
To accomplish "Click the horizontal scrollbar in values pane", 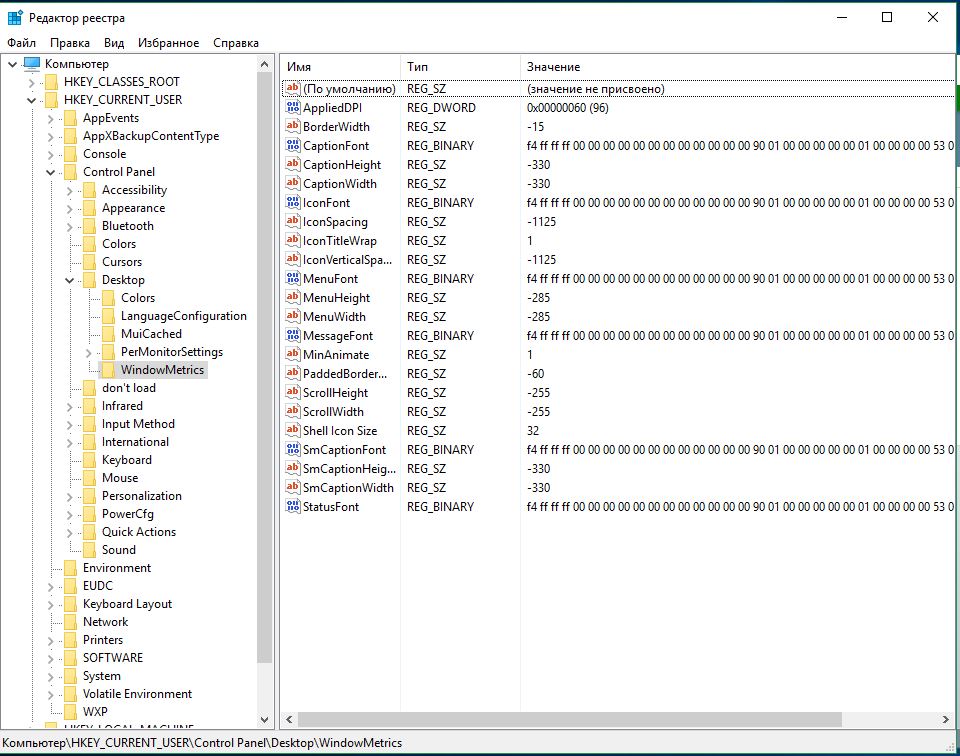I will [x=600, y=719].
